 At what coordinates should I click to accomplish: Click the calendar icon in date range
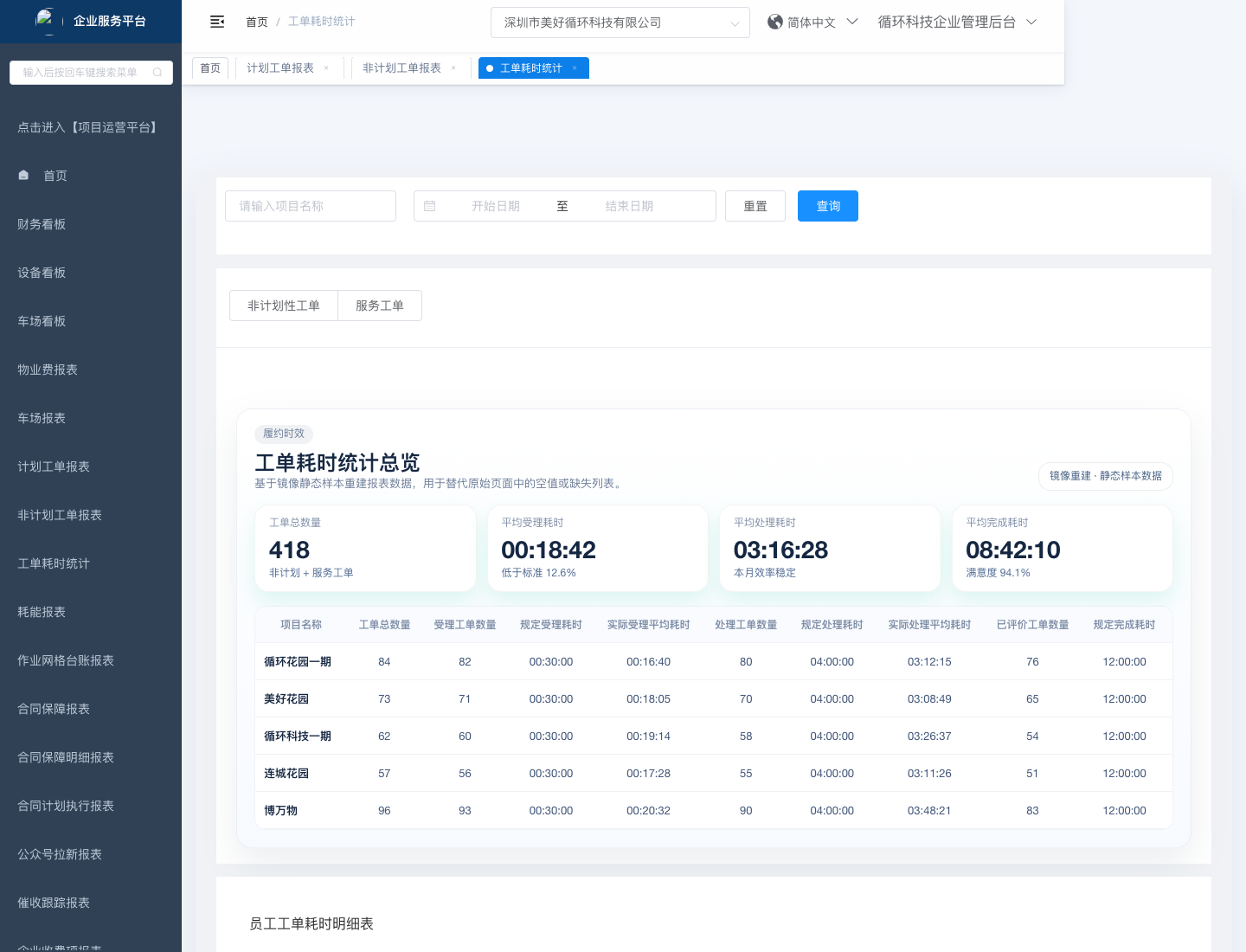click(x=430, y=206)
